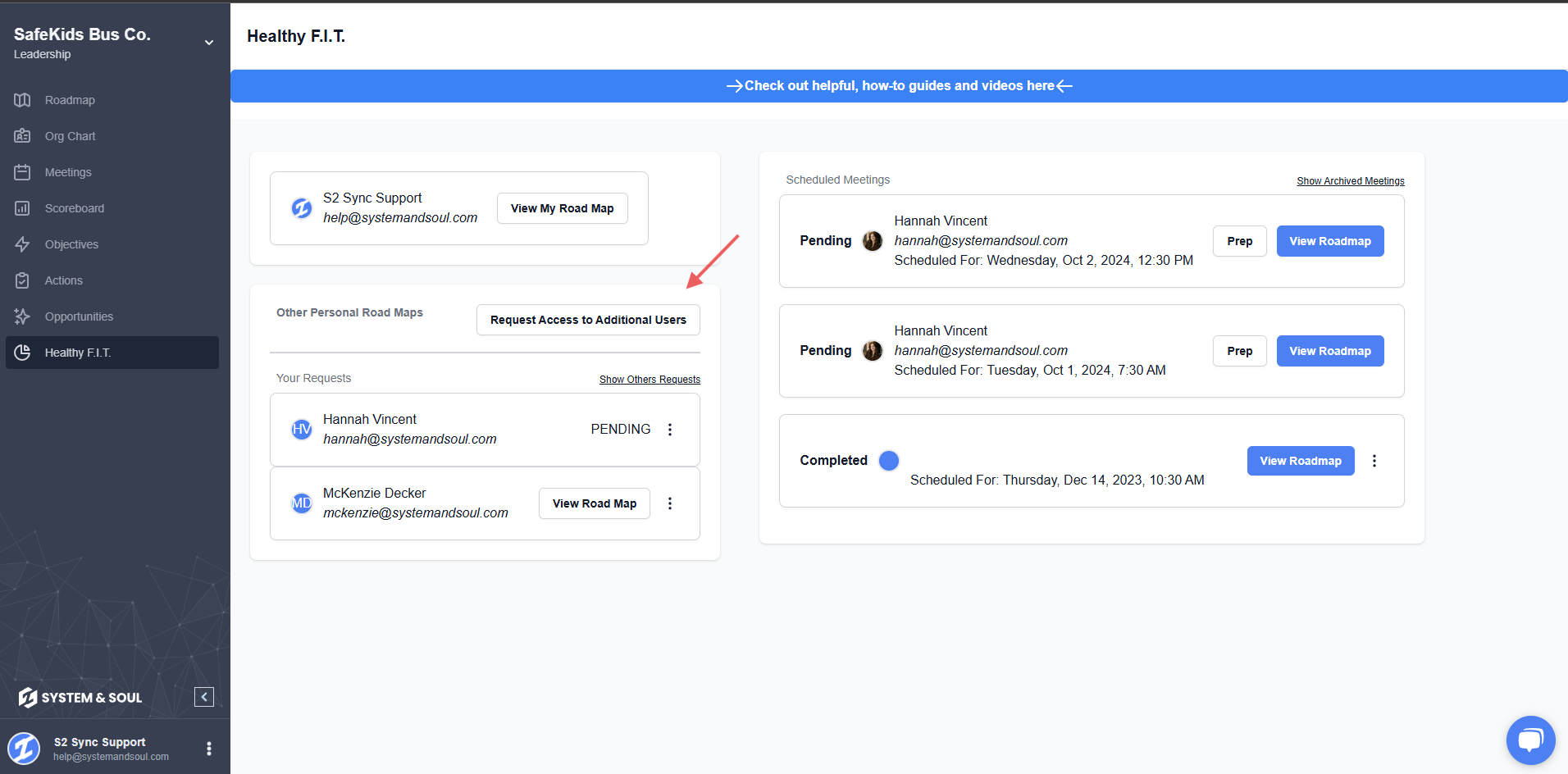Click the how-to guides blue banner

[x=899, y=86]
